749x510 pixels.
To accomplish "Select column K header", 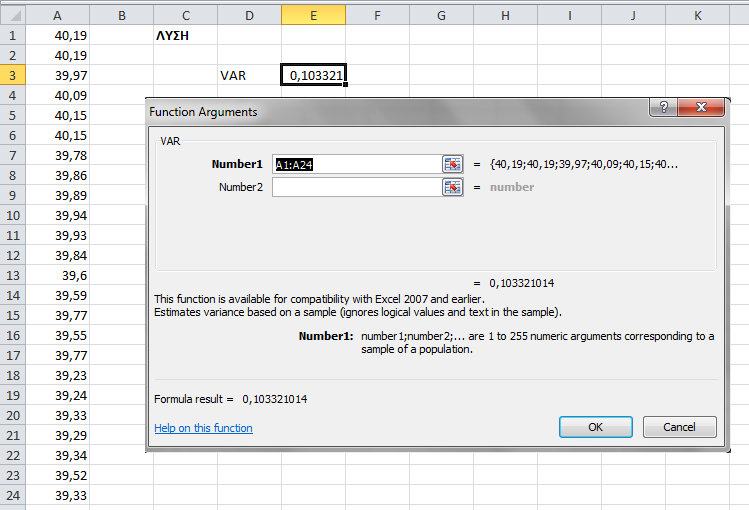I will coord(697,15).
